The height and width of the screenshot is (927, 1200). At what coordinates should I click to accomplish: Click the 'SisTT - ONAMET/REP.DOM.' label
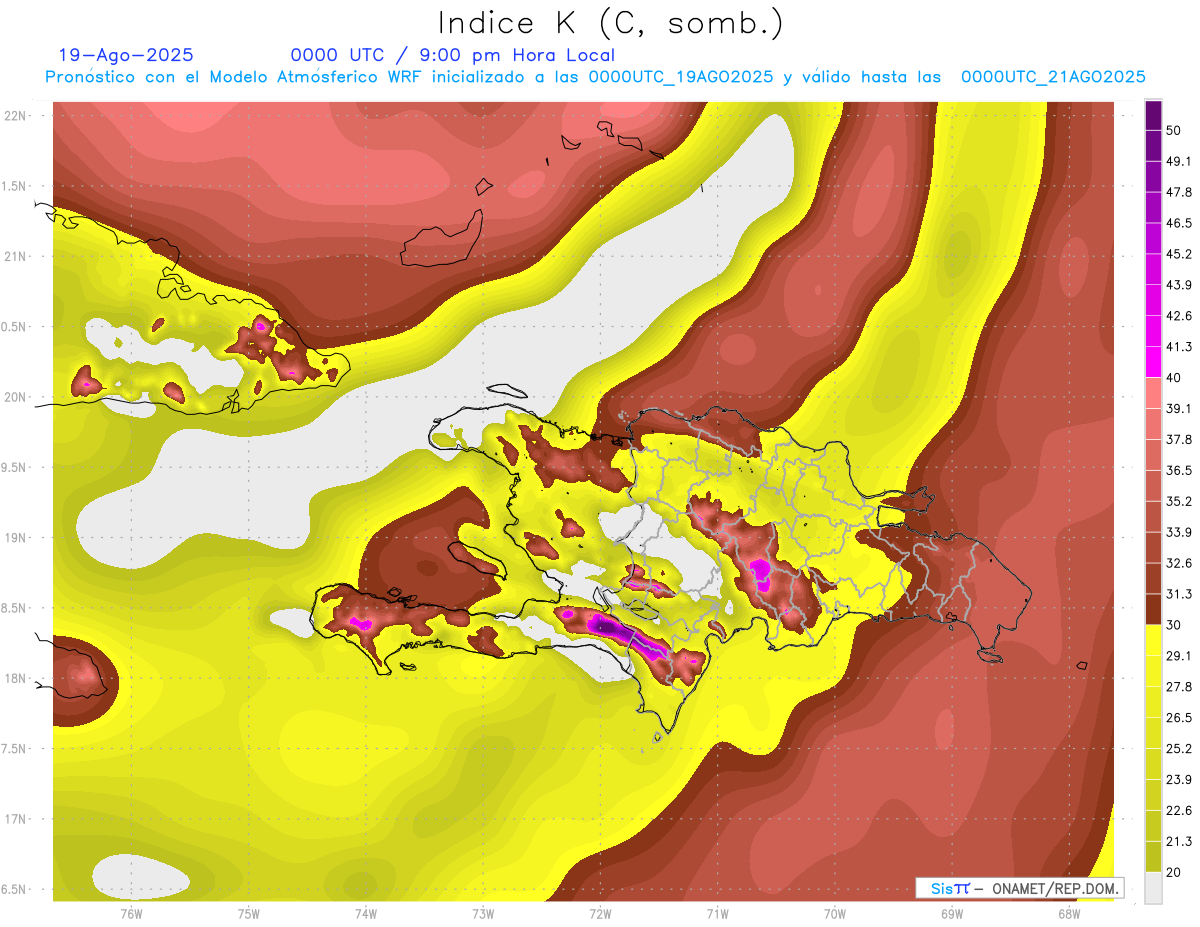1019,888
